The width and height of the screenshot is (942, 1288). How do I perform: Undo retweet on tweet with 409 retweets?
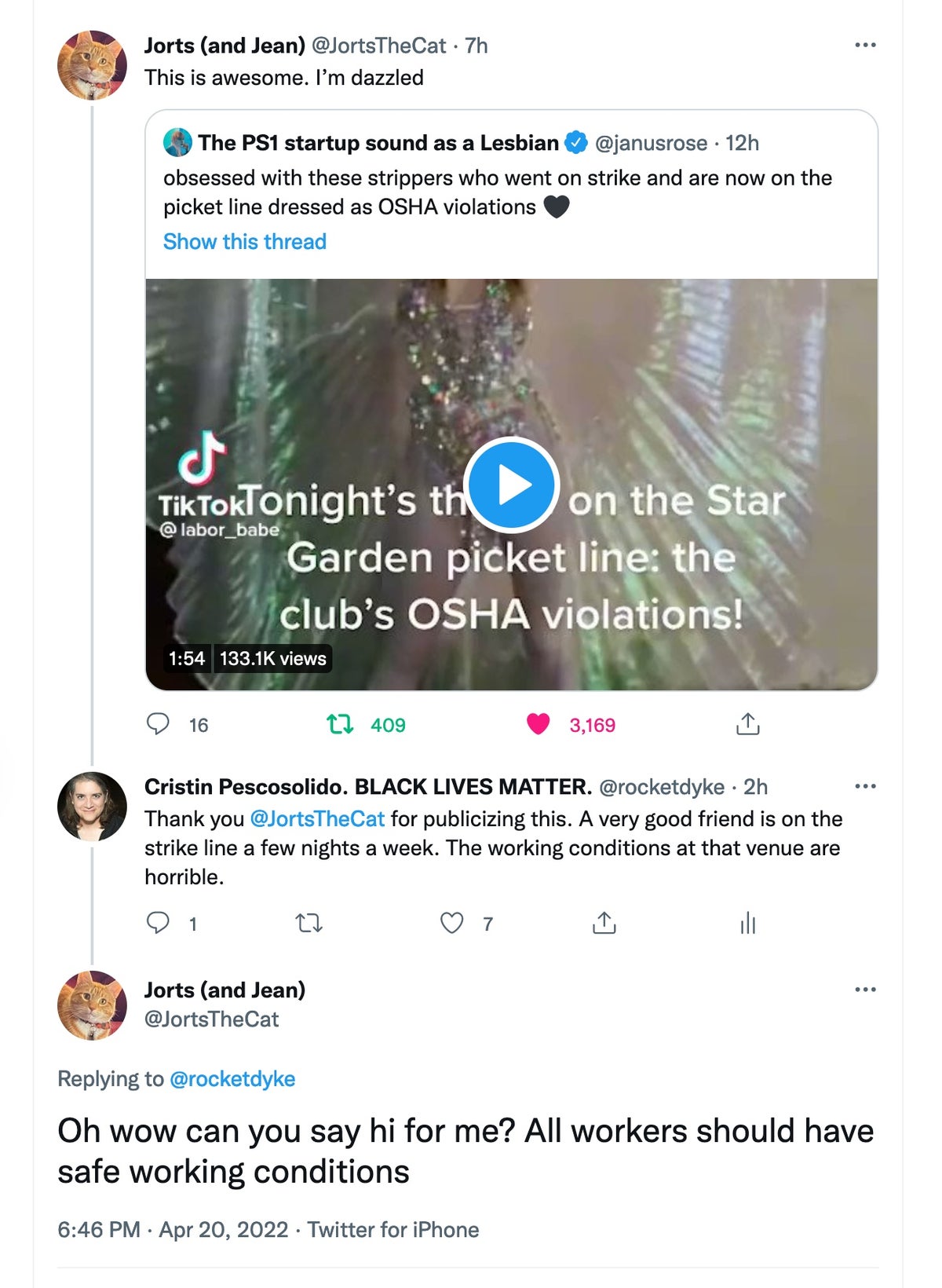coord(340,723)
